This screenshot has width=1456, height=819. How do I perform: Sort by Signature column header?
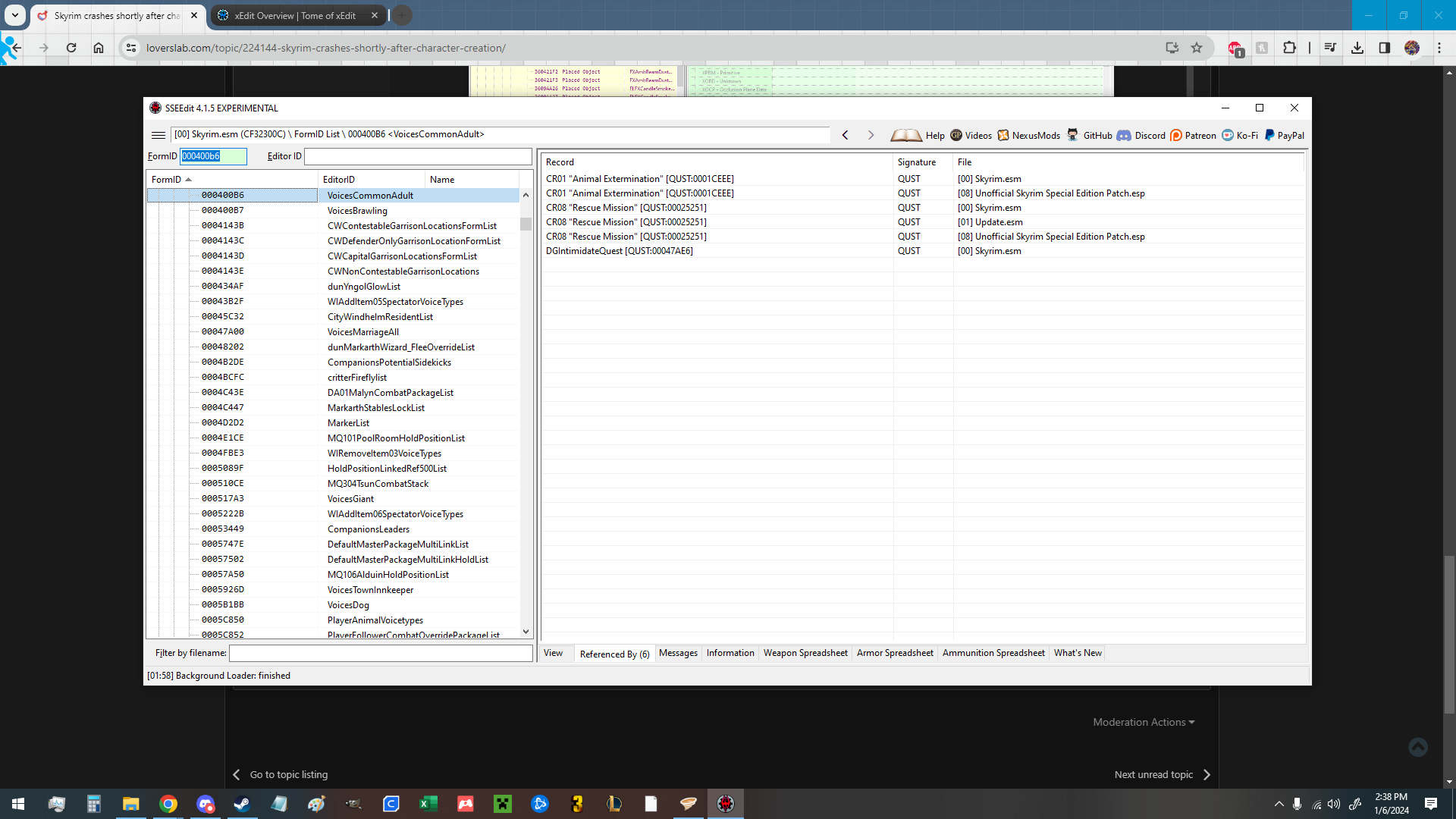point(923,162)
